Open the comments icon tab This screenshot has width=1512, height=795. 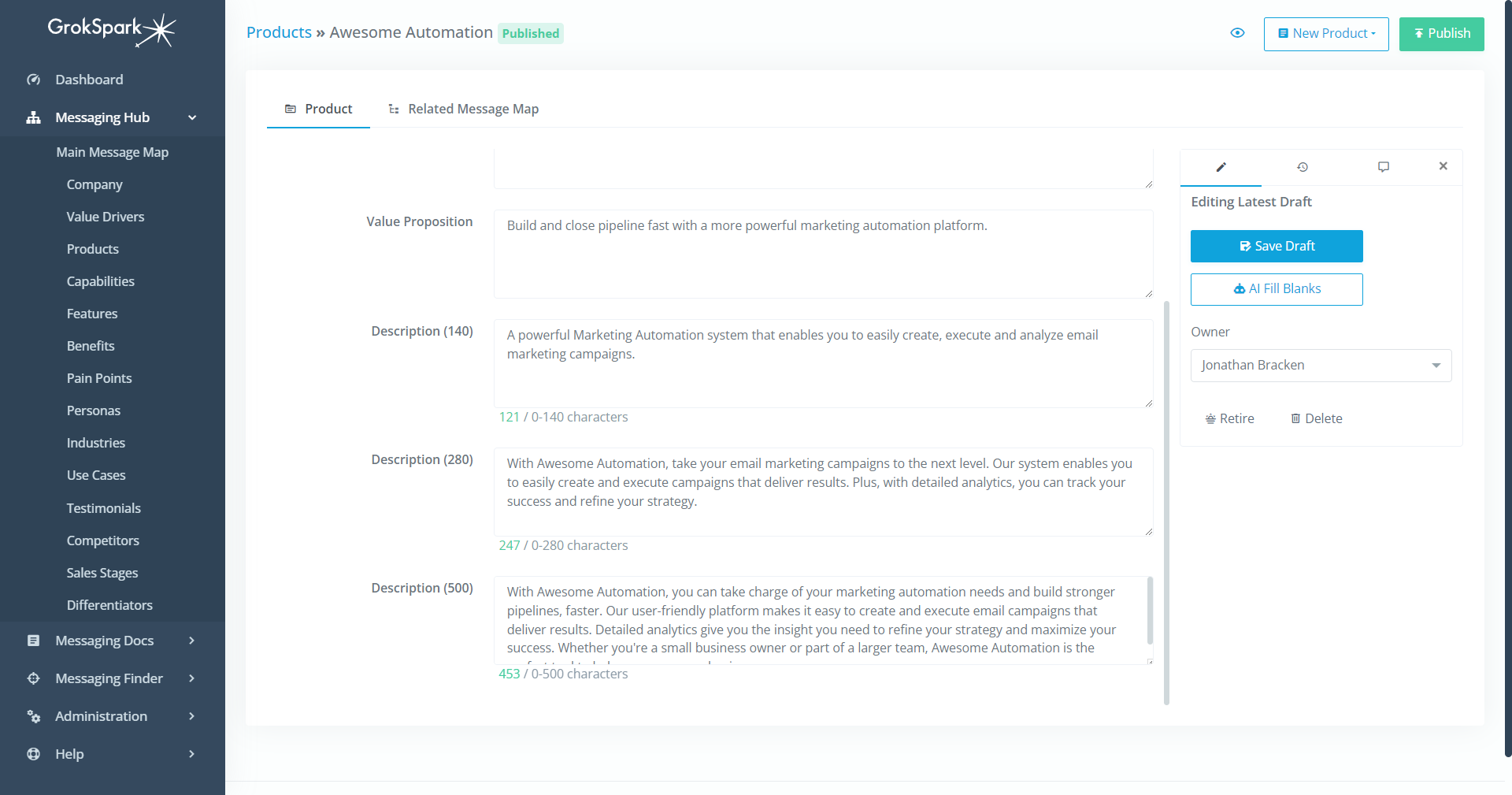(x=1384, y=167)
